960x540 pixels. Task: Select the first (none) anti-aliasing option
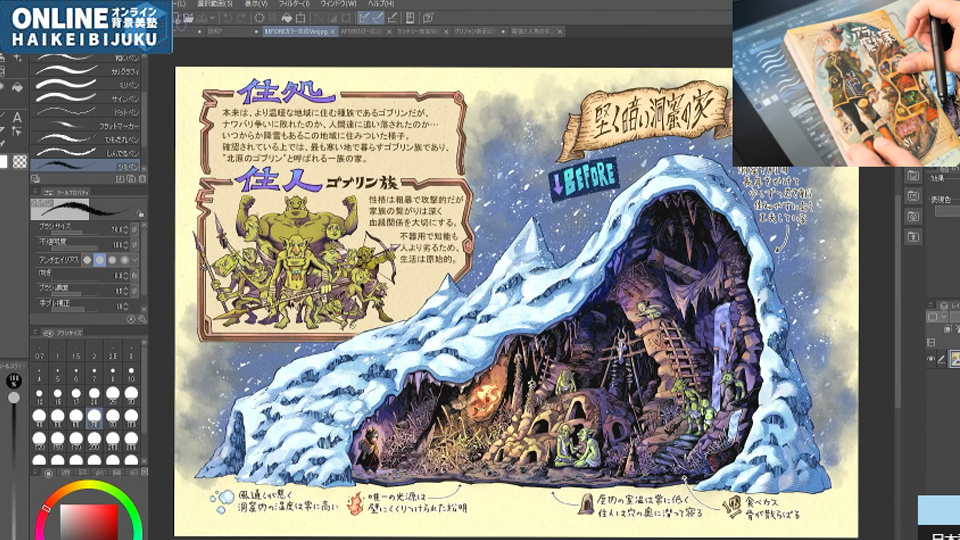point(87,260)
